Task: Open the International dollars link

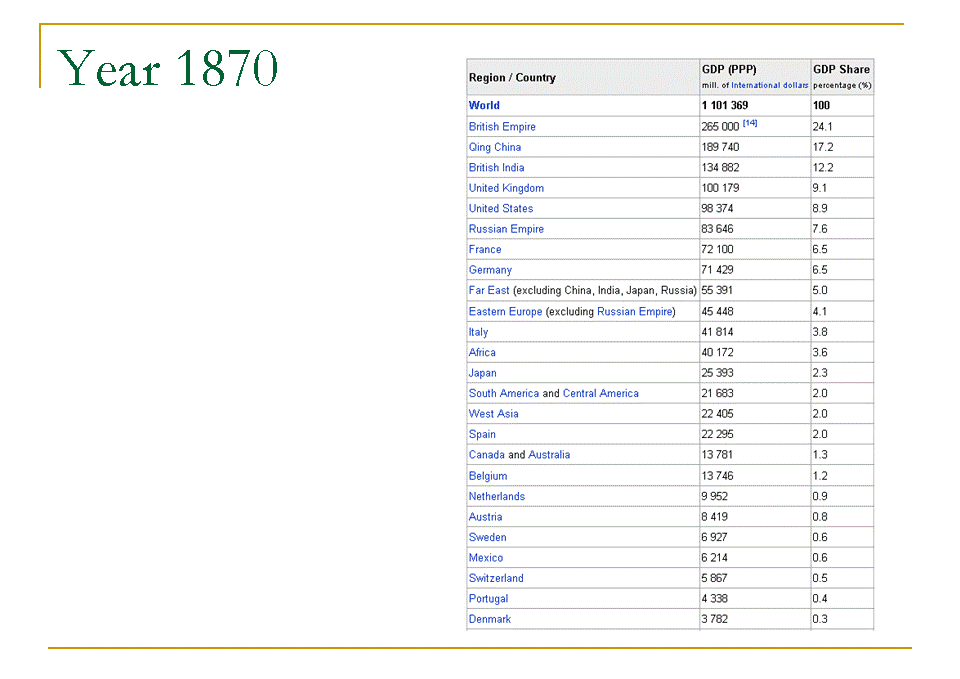Action: click(x=769, y=86)
